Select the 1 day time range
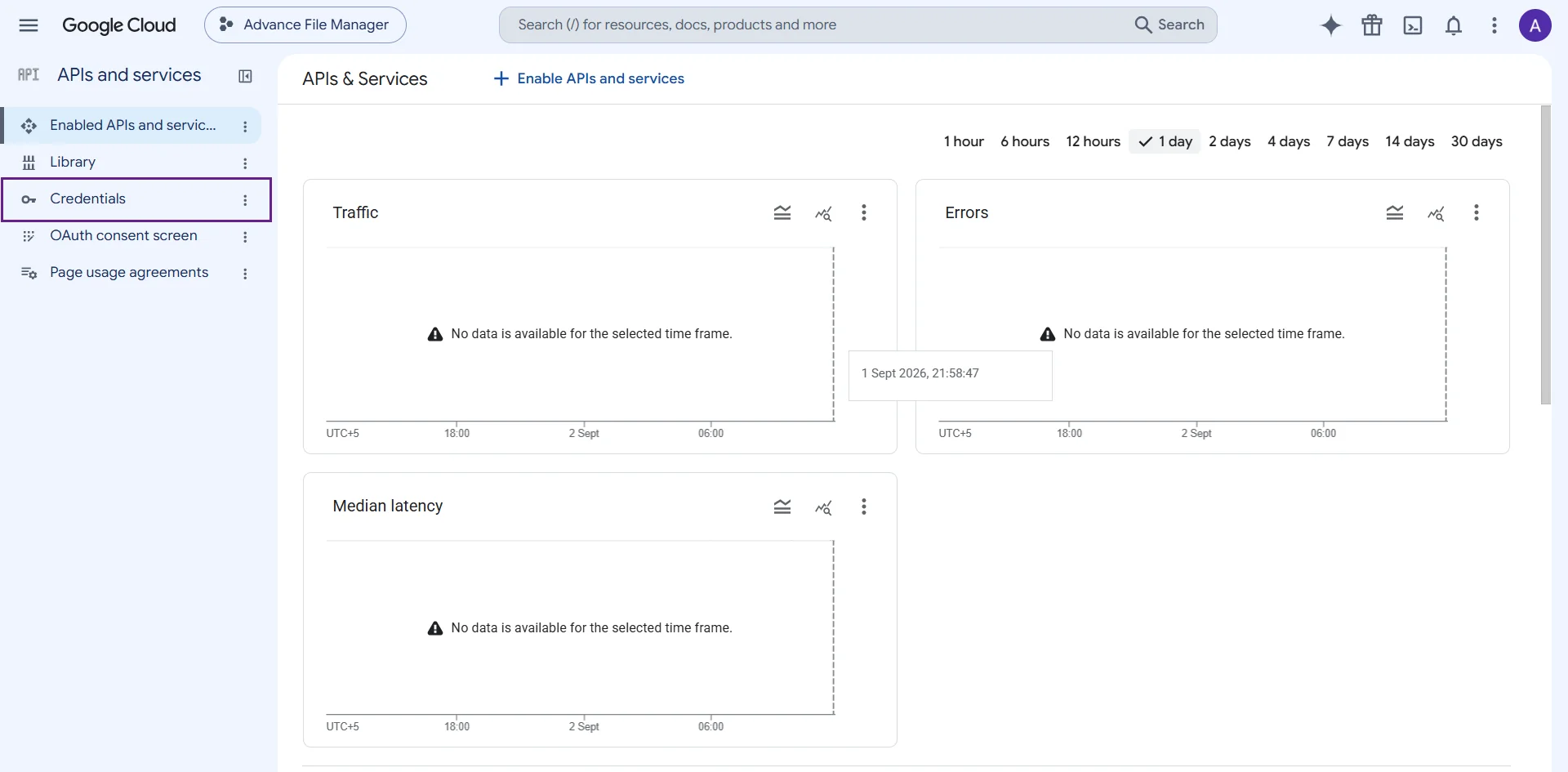This screenshot has width=1568, height=772. point(1165,141)
